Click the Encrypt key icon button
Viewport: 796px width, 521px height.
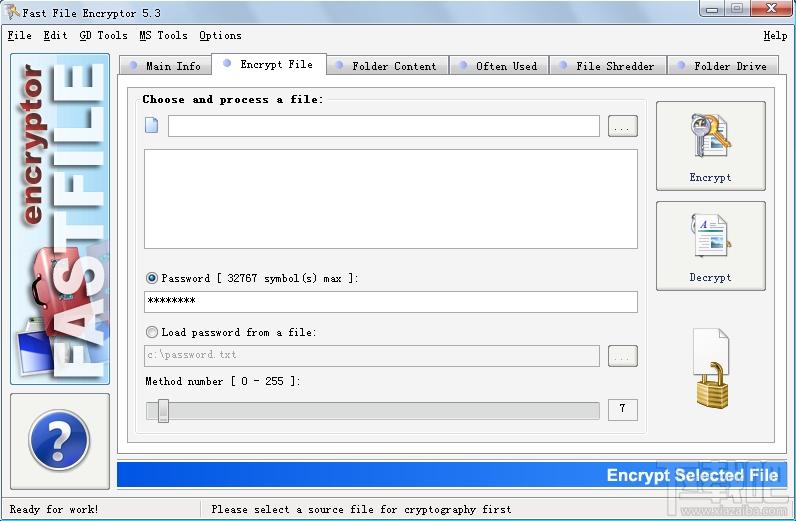coord(710,145)
